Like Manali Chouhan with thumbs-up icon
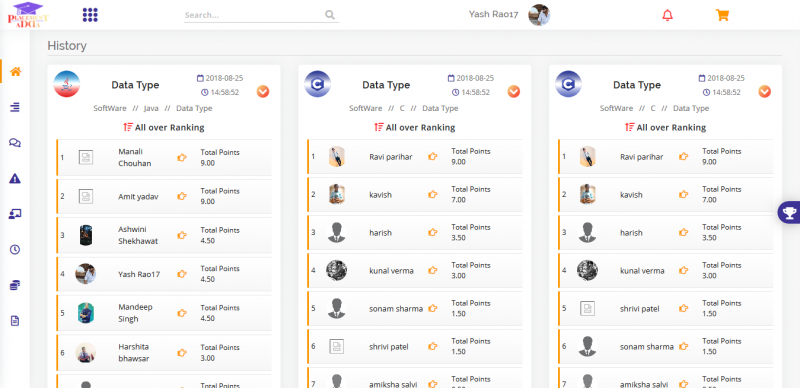 tap(182, 157)
